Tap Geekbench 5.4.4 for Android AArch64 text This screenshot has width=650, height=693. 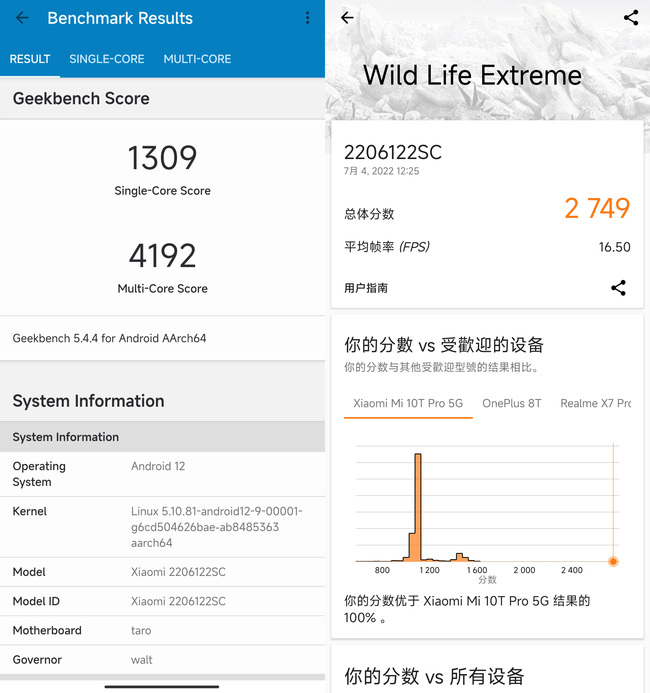pos(109,338)
